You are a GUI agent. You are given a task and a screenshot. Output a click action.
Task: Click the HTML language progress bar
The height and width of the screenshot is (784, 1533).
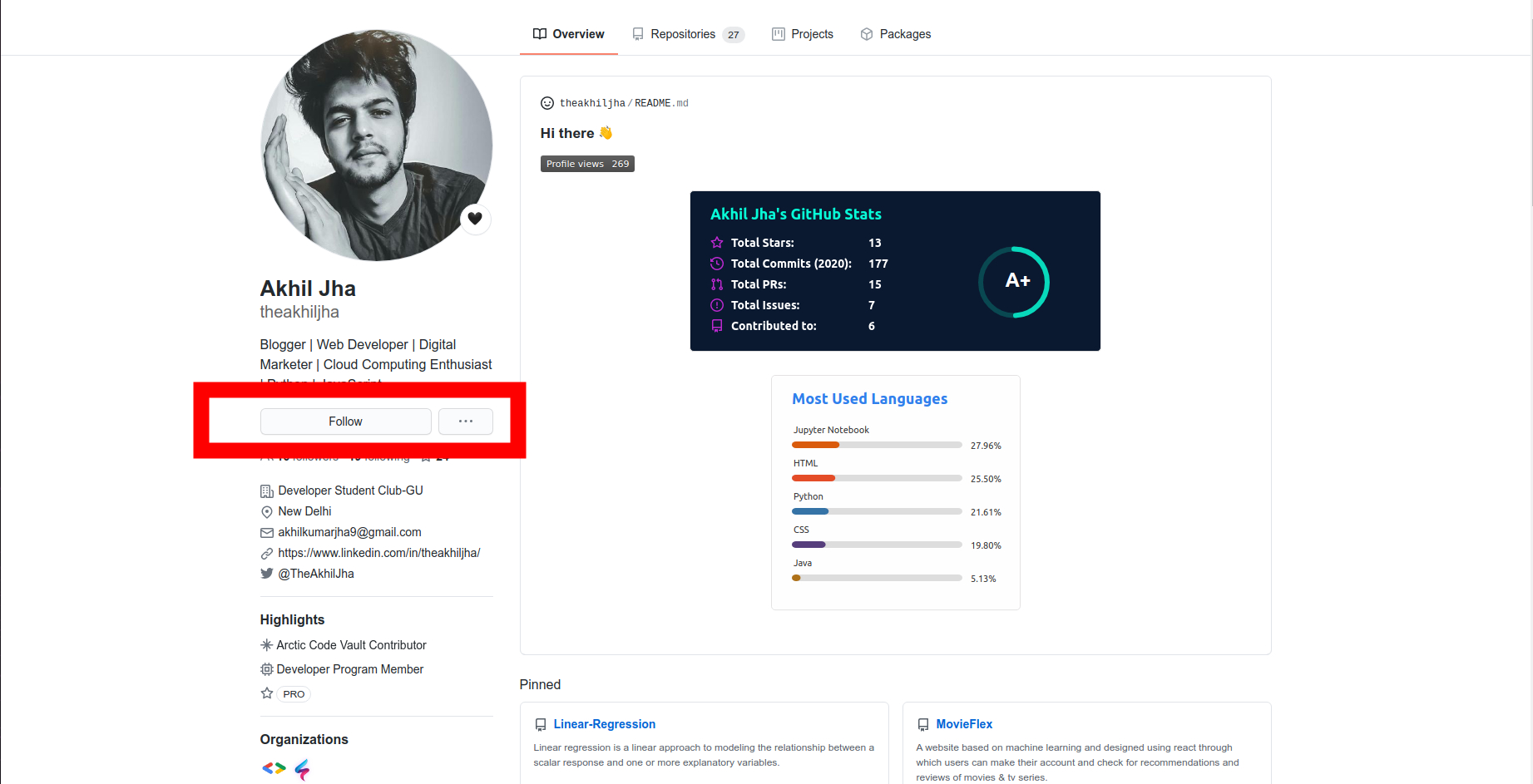[x=877, y=478]
